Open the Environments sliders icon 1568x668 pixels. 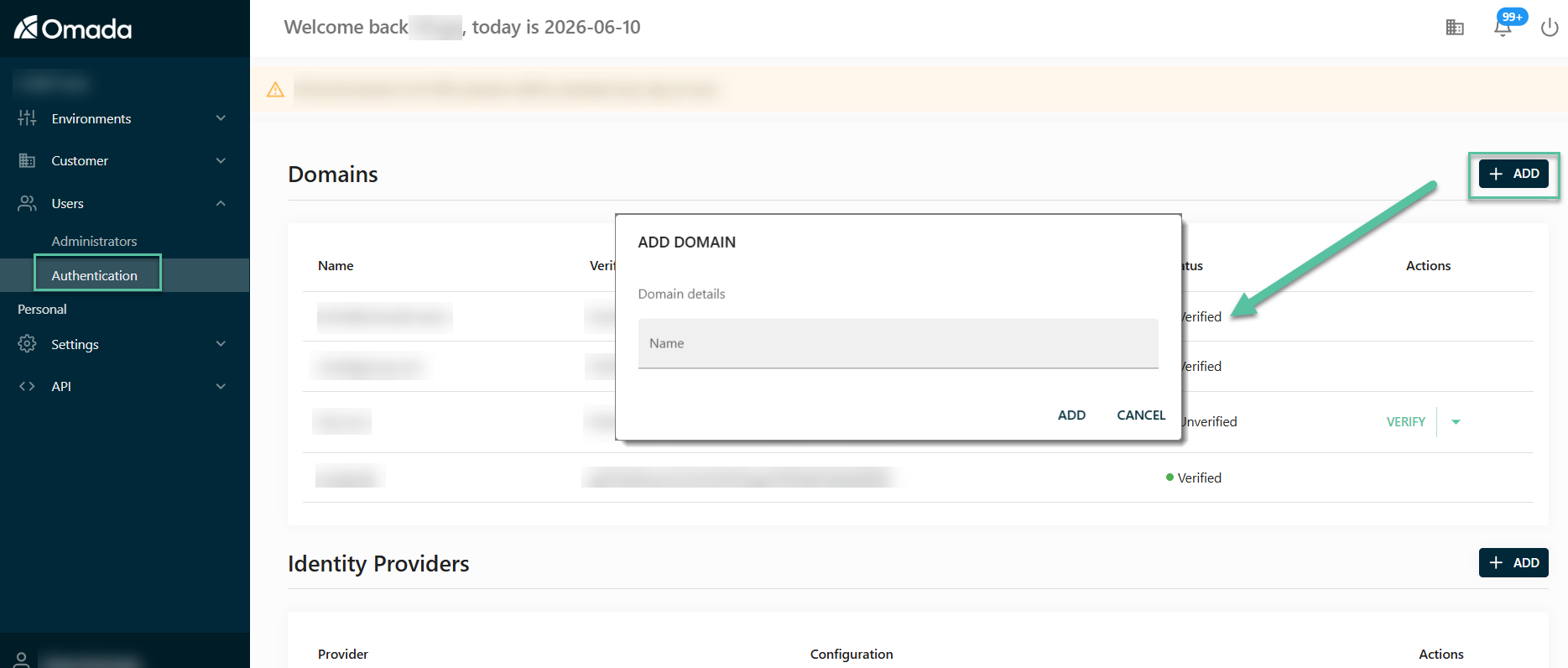click(27, 118)
